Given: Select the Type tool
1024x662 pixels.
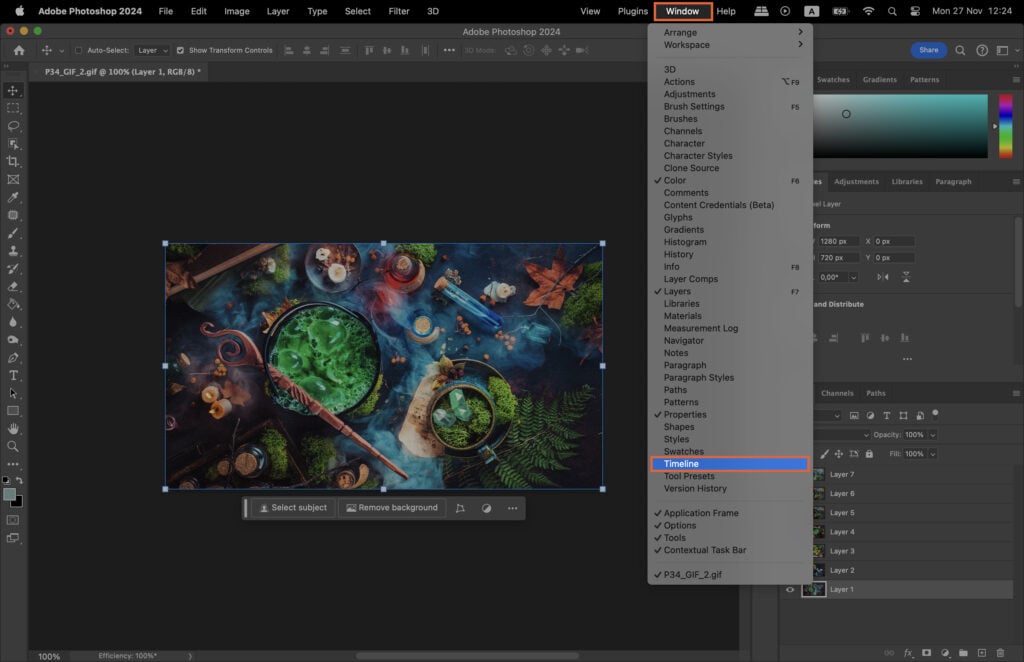Looking at the screenshot, I should coord(14,376).
